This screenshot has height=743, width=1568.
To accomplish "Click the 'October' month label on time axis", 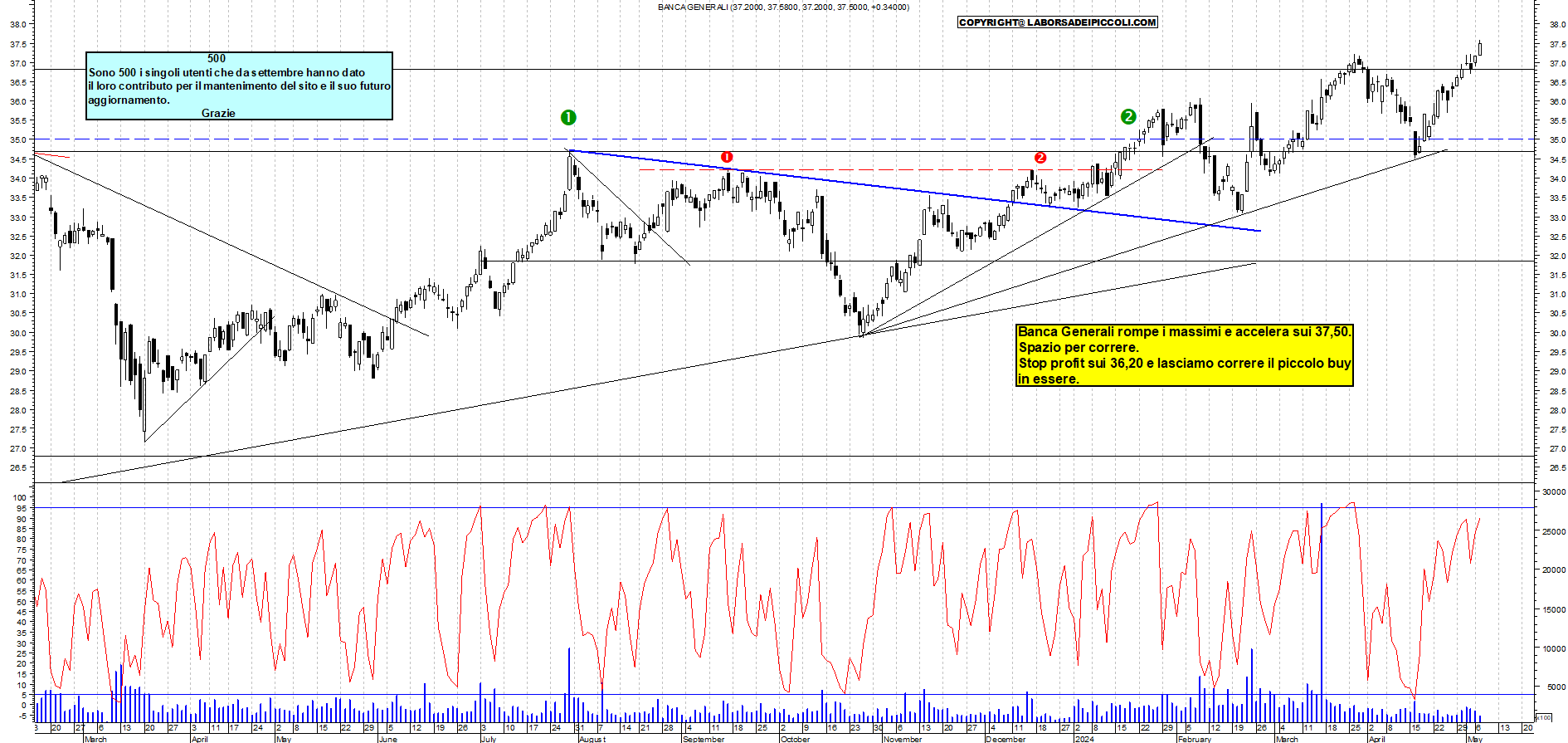I will (795, 739).
